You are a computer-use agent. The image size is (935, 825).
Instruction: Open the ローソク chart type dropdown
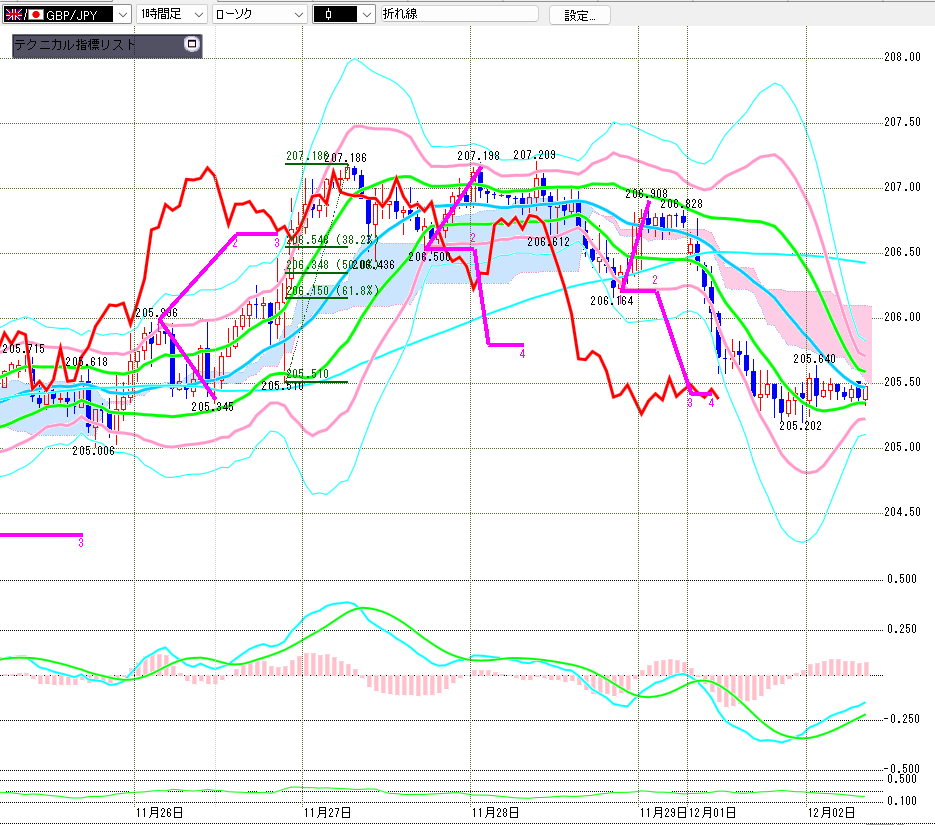pyautogui.click(x=296, y=14)
